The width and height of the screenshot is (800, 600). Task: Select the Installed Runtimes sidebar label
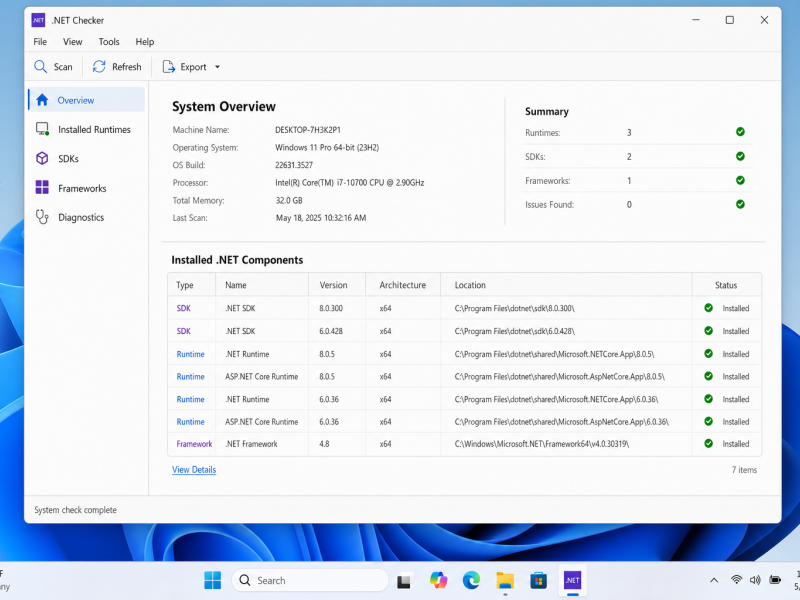(94, 130)
